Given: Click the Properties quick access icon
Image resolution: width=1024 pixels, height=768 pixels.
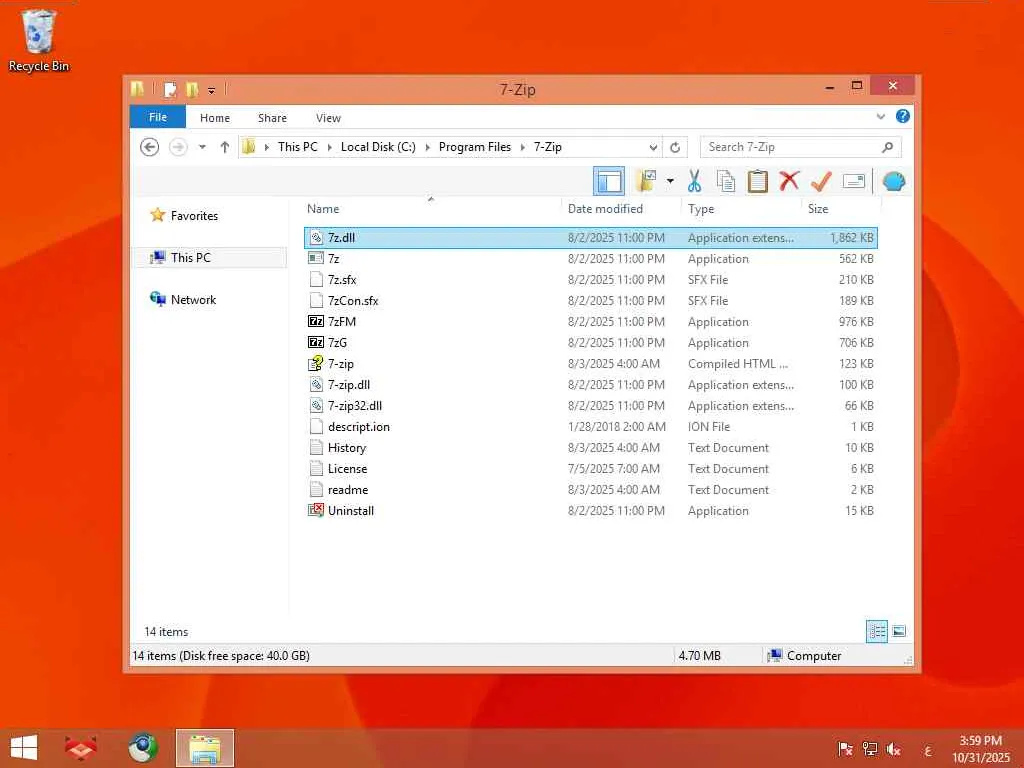Looking at the screenshot, I should [170, 89].
